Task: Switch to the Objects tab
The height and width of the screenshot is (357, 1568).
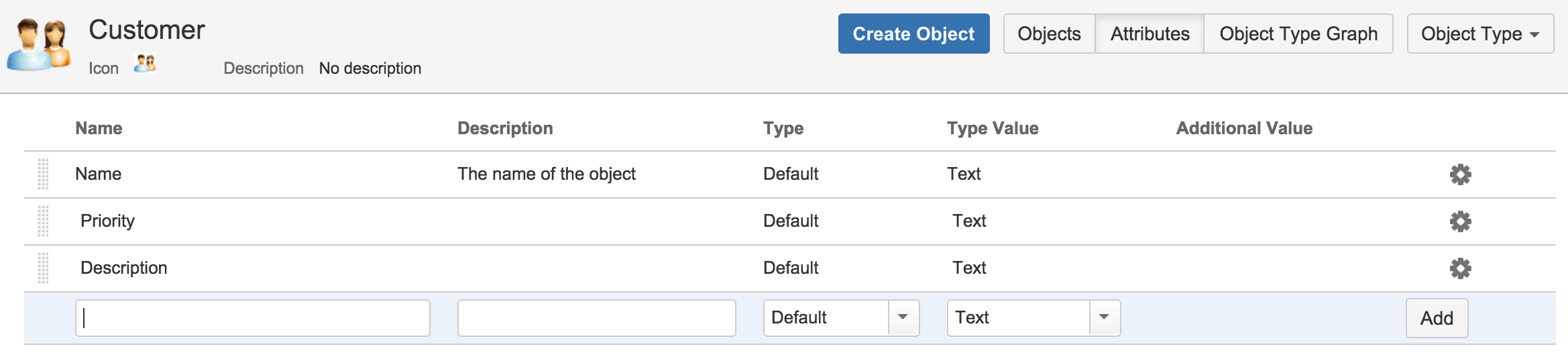Action: [1049, 34]
